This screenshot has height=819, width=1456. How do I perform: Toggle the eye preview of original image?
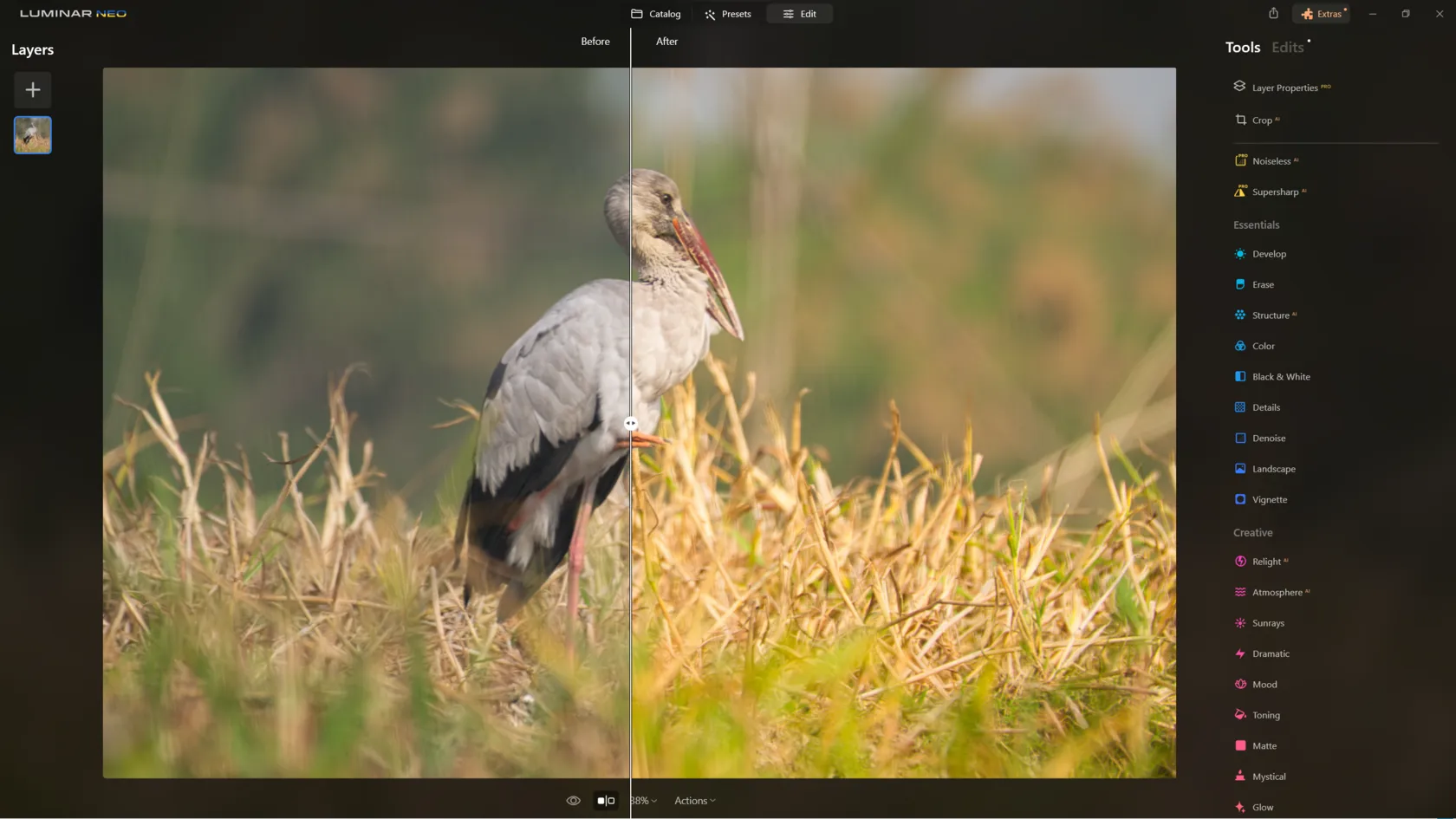(573, 801)
